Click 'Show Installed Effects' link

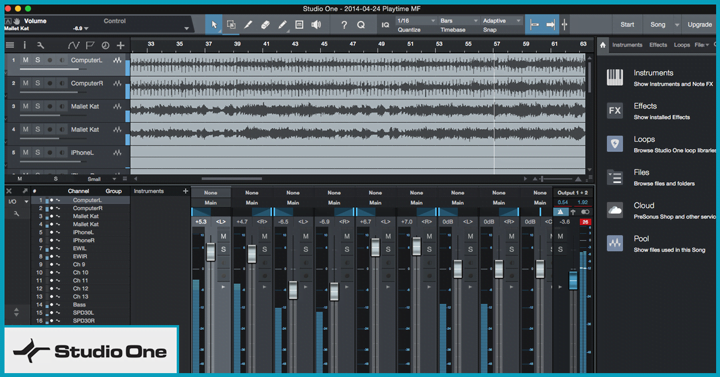662,118
